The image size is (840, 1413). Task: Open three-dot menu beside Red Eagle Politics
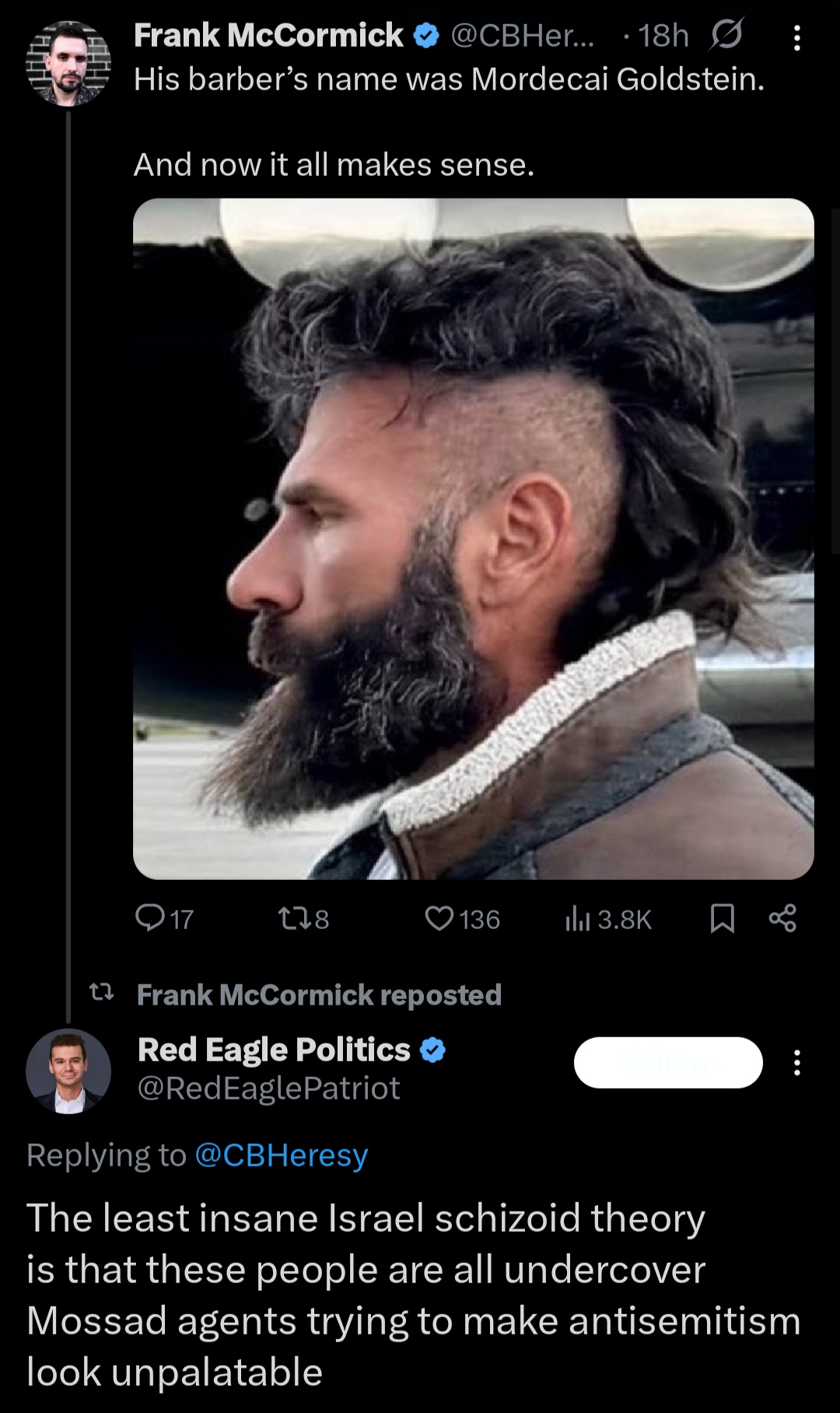[x=796, y=1063]
